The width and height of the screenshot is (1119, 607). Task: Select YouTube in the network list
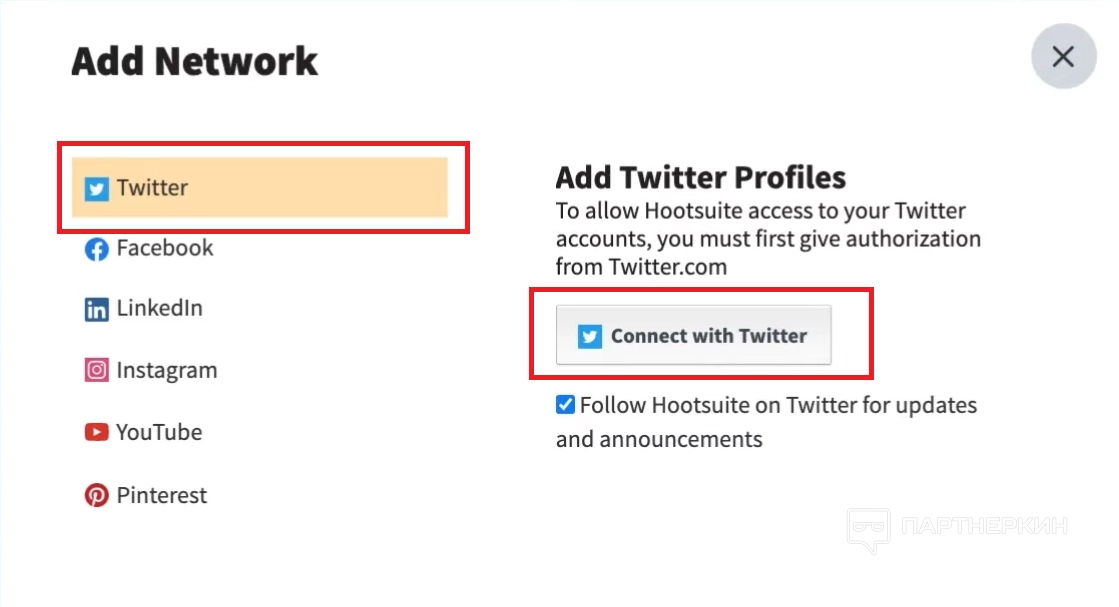point(159,432)
